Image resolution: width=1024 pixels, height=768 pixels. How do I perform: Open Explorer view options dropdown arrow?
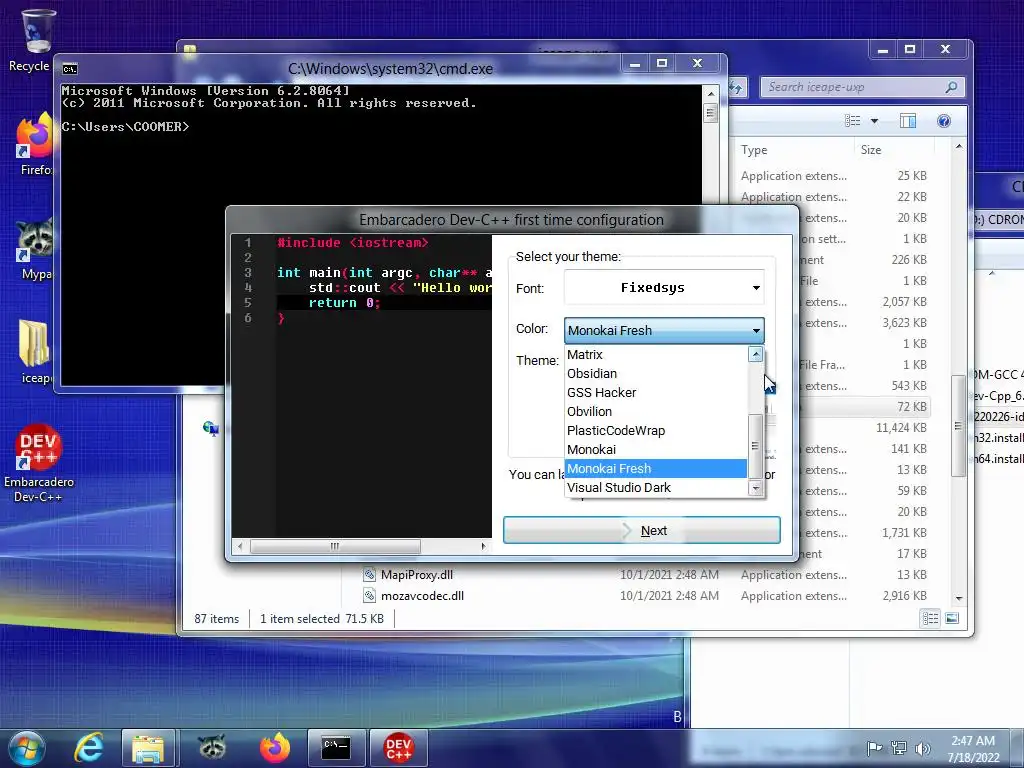click(x=874, y=121)
